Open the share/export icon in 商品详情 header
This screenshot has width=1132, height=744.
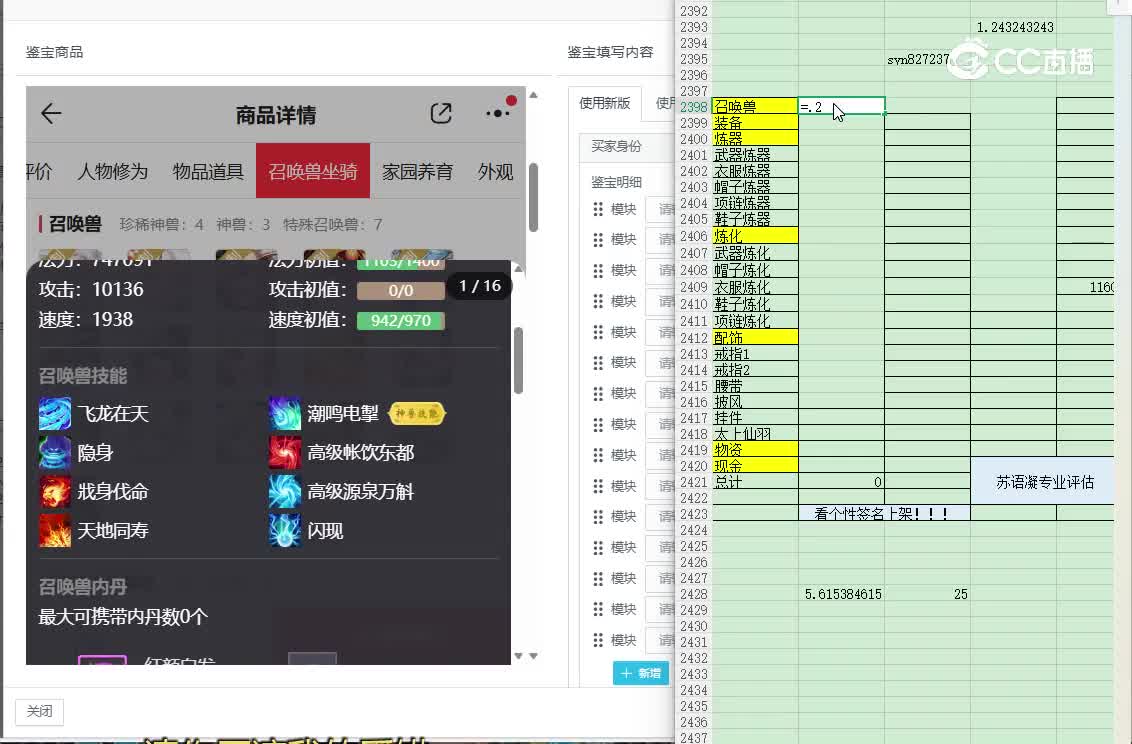point(441,113)
